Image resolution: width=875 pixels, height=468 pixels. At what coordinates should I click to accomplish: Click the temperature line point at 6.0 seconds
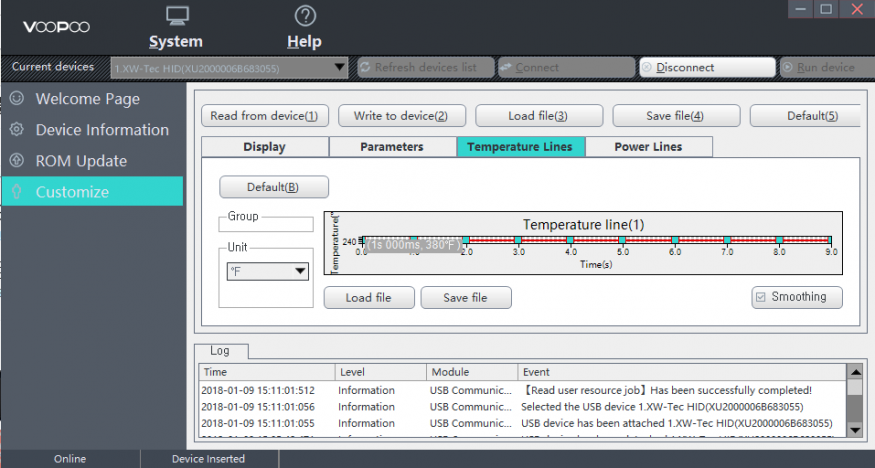click(x=675, y=240)
